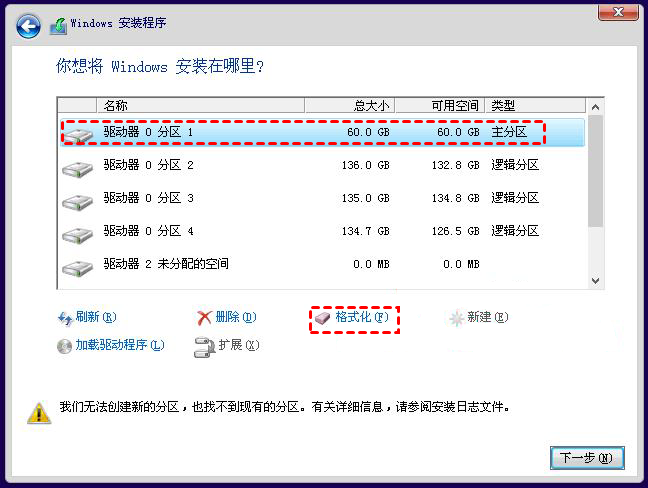Select row 驱动器 0 分区 1
This screenshot has height=488, width=648.
(x=322, y=133)
